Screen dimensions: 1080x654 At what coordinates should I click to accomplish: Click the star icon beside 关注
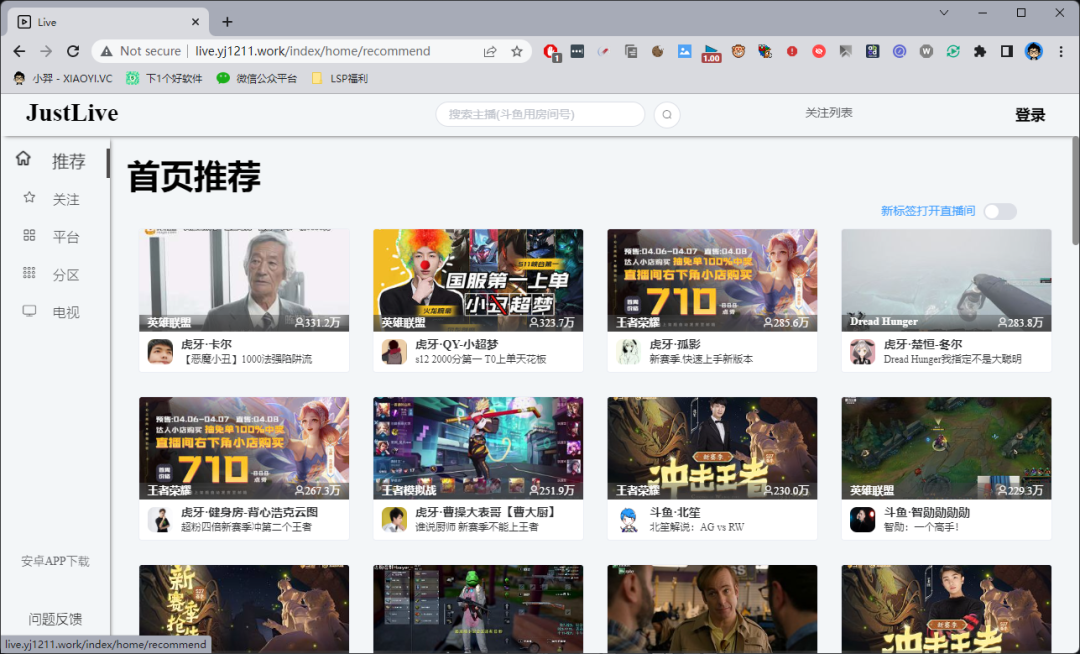29,198
